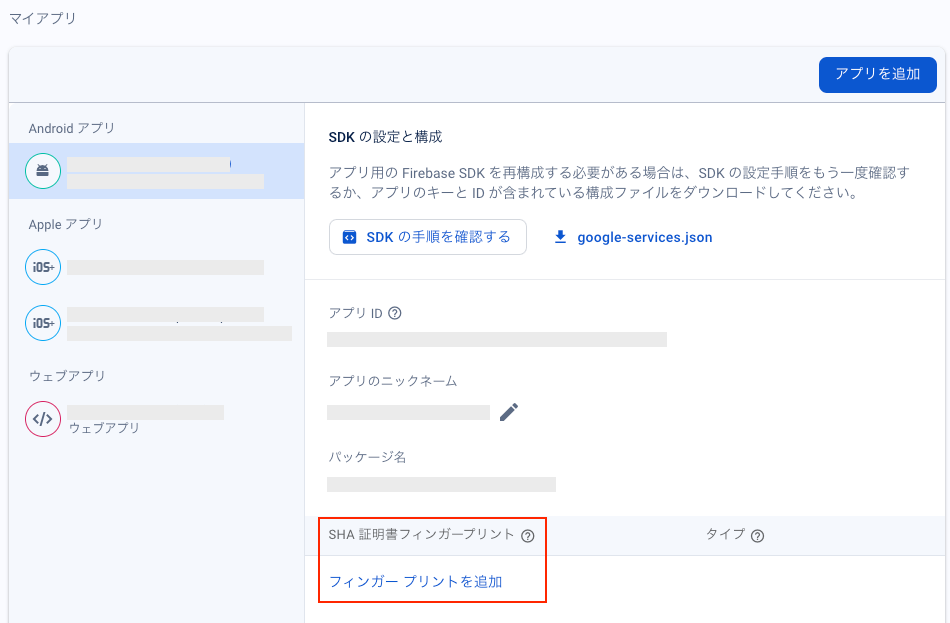950x623 pixels.
Task: Click help icon next to タイプ
Action: point(757,536)
